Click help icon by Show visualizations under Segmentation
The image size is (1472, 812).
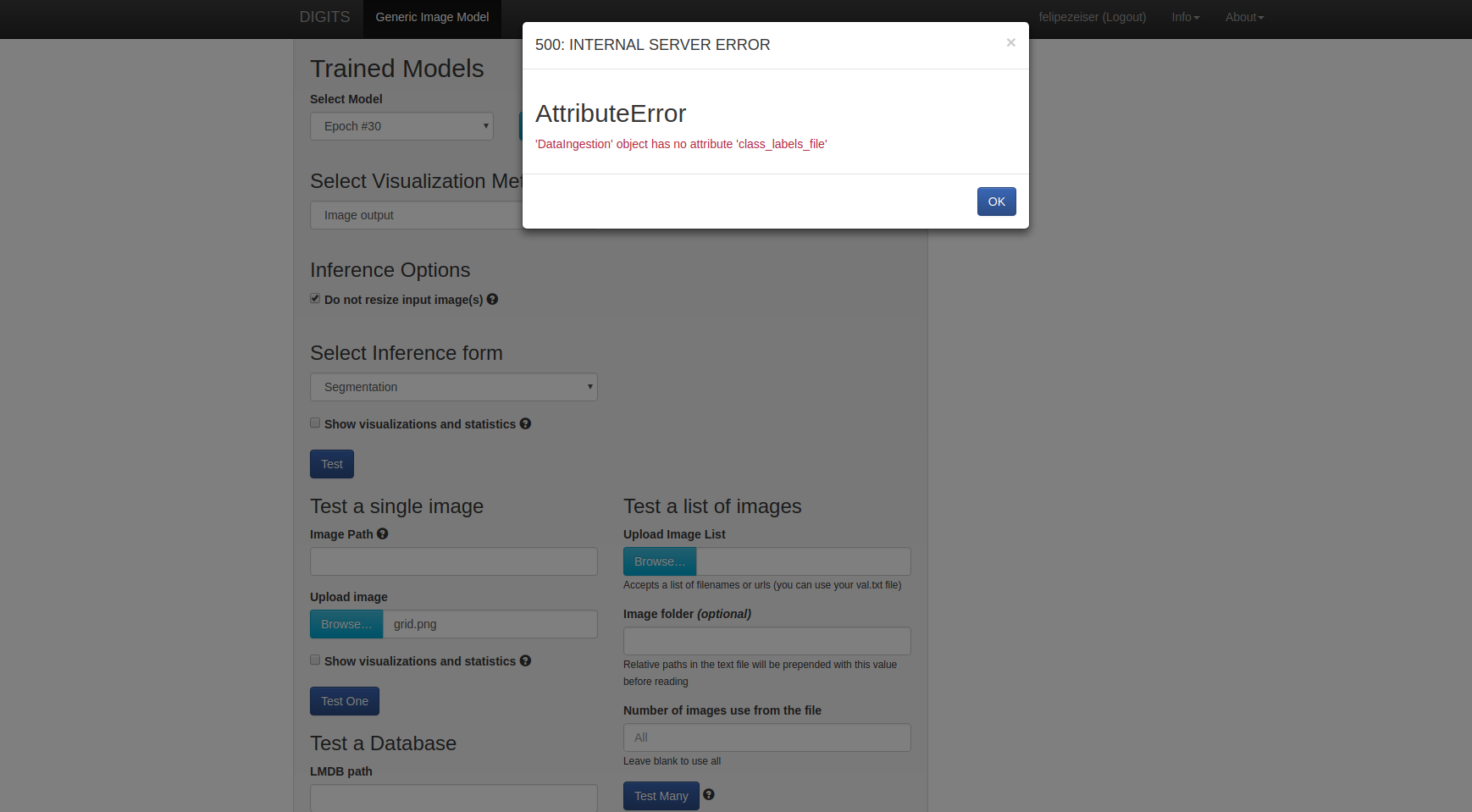tap(525, 423)
